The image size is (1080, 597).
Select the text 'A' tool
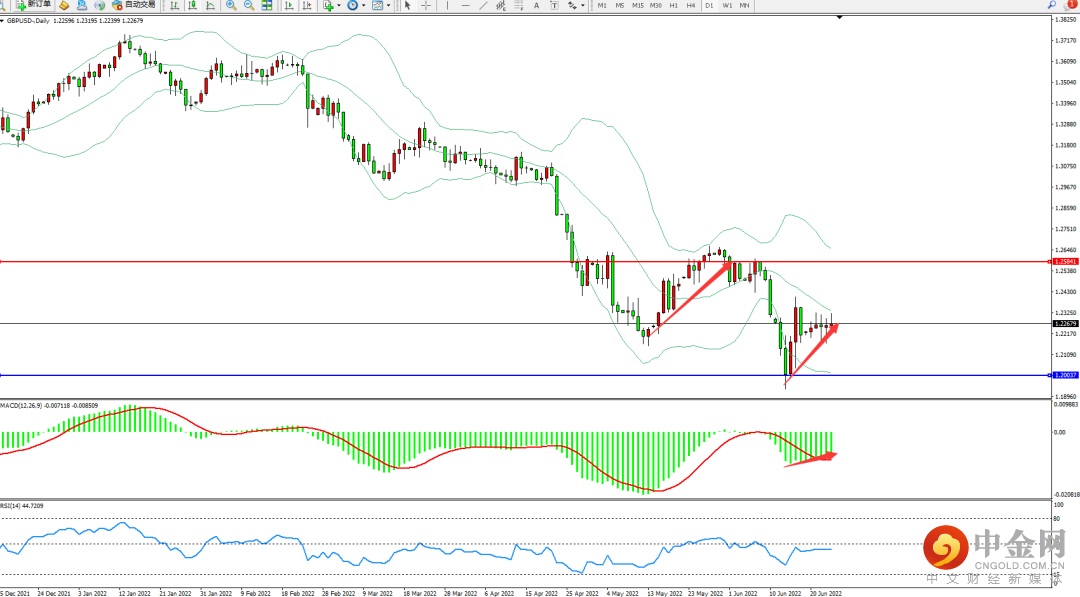point(537,5)
